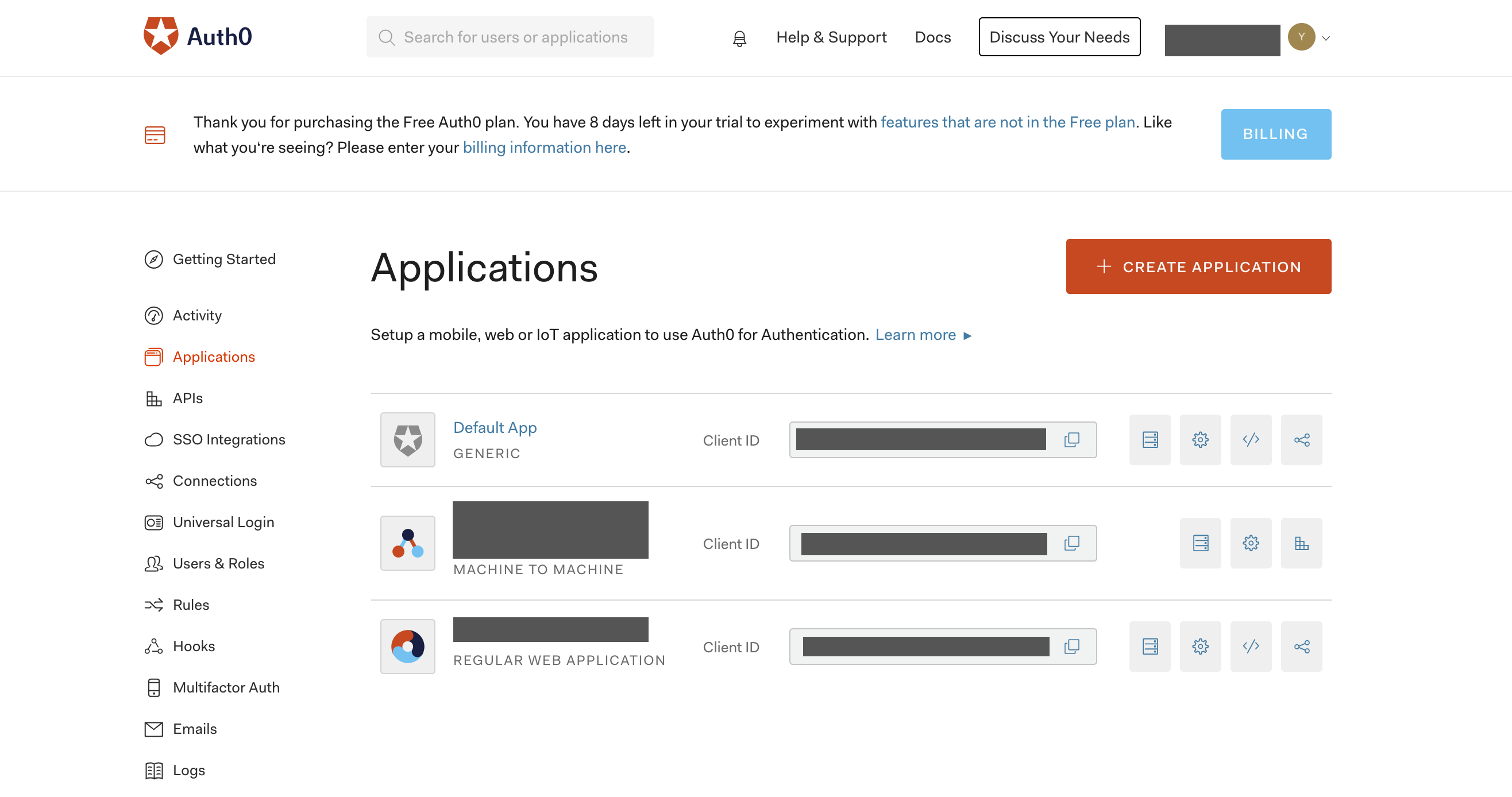
Task: Focus the users or applications search field
Action: click(515, 37)
